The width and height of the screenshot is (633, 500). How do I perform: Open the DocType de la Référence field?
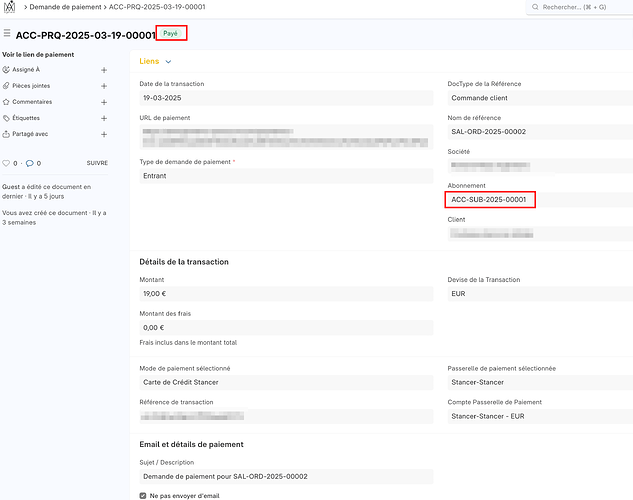538,98
